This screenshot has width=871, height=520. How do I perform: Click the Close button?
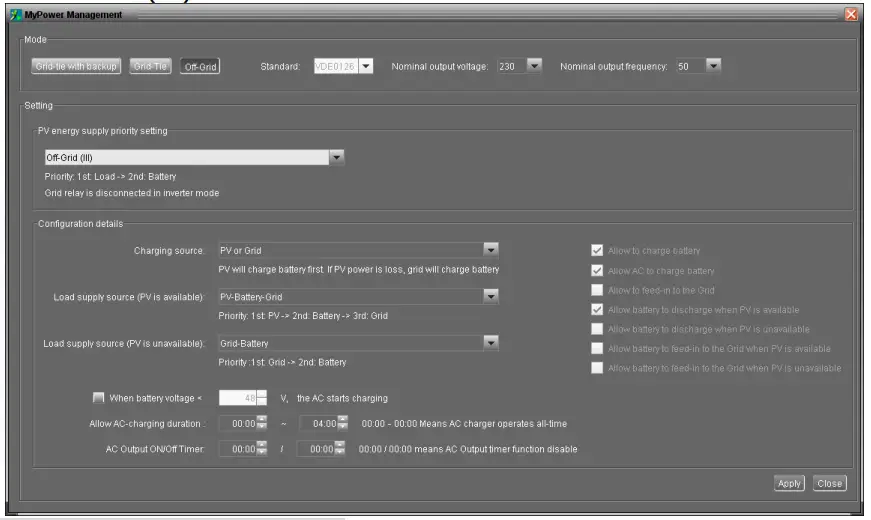point(829,483)
